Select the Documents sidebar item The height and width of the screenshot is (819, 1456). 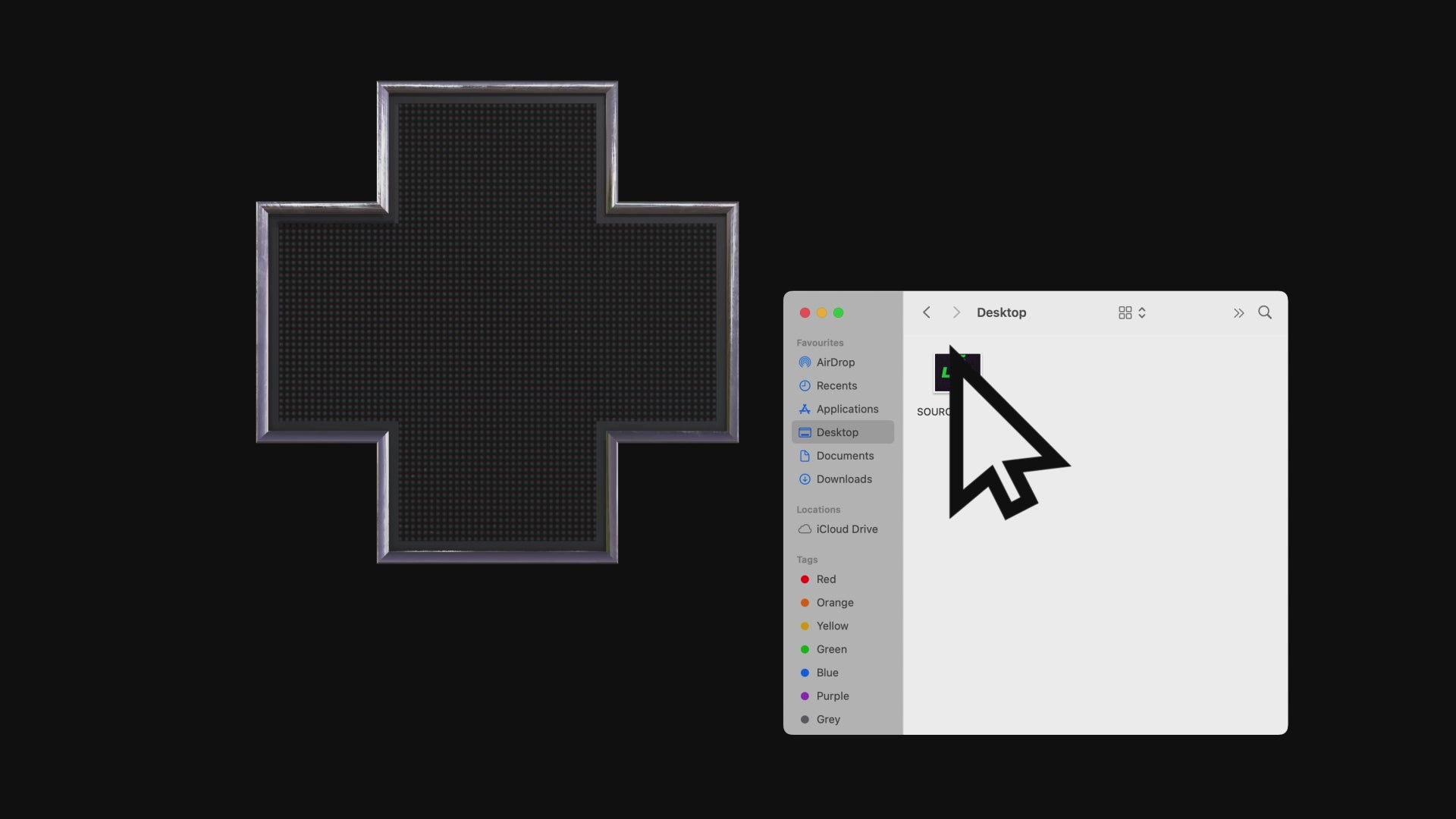point(844,456)
